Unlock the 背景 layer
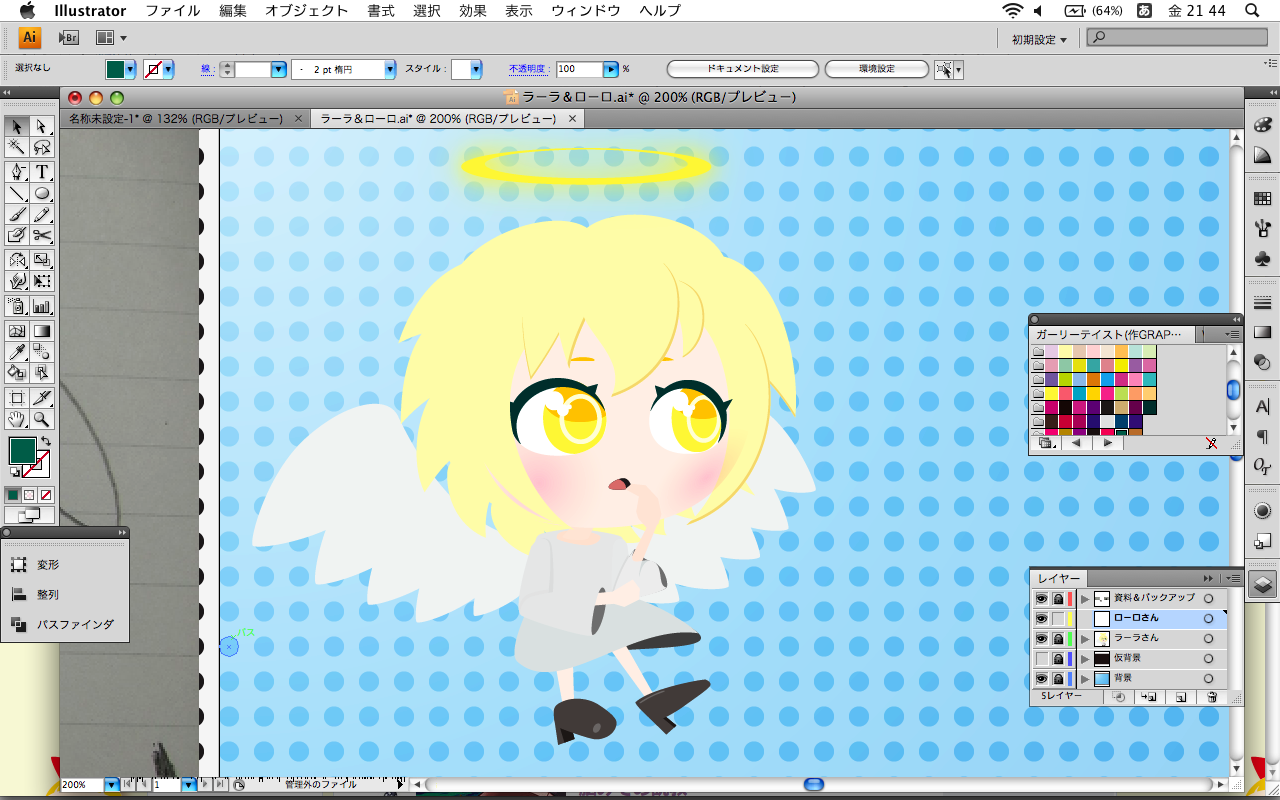This screenshot has width=1280, height=800. tap(1058, 678)
